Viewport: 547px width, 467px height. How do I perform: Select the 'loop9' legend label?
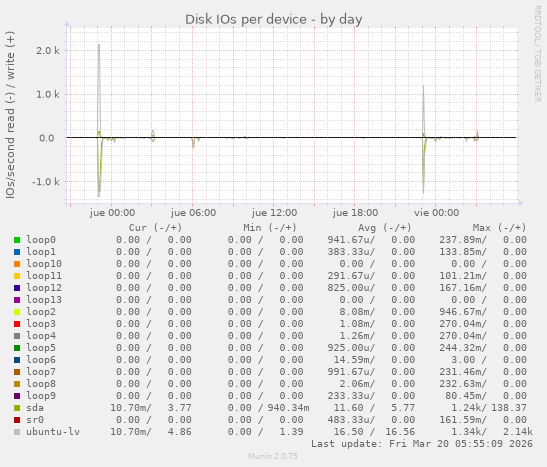tap(41, 396)
